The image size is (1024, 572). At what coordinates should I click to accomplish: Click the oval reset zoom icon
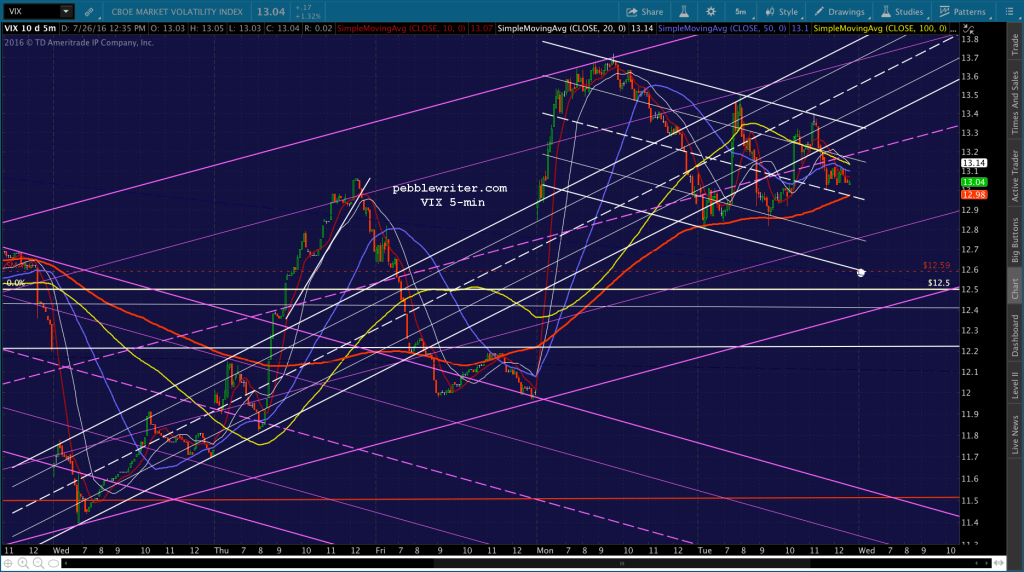click(54, 563)
